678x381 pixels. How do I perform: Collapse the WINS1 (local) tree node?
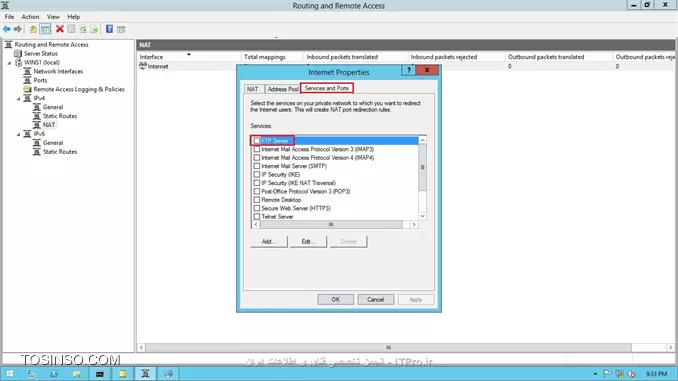click(9, 63)
